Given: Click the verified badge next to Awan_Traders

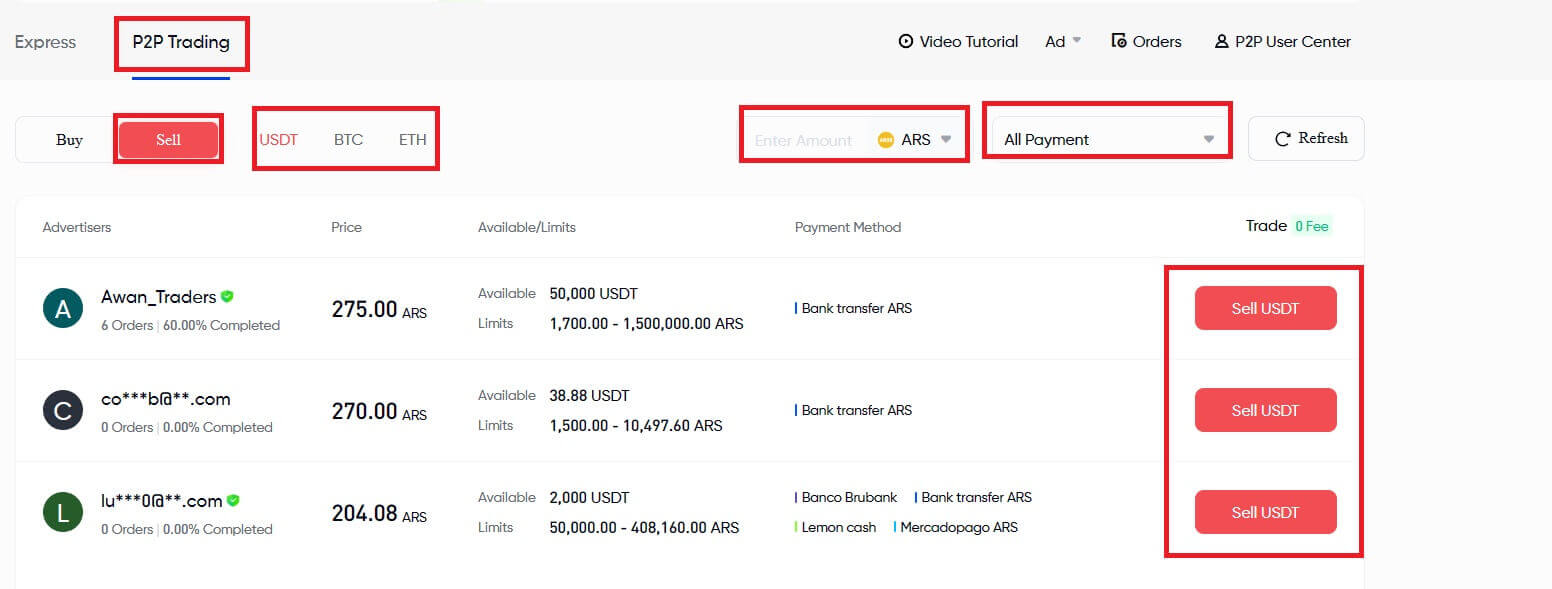Looking at the screenshot, I should tap(226, 296).
